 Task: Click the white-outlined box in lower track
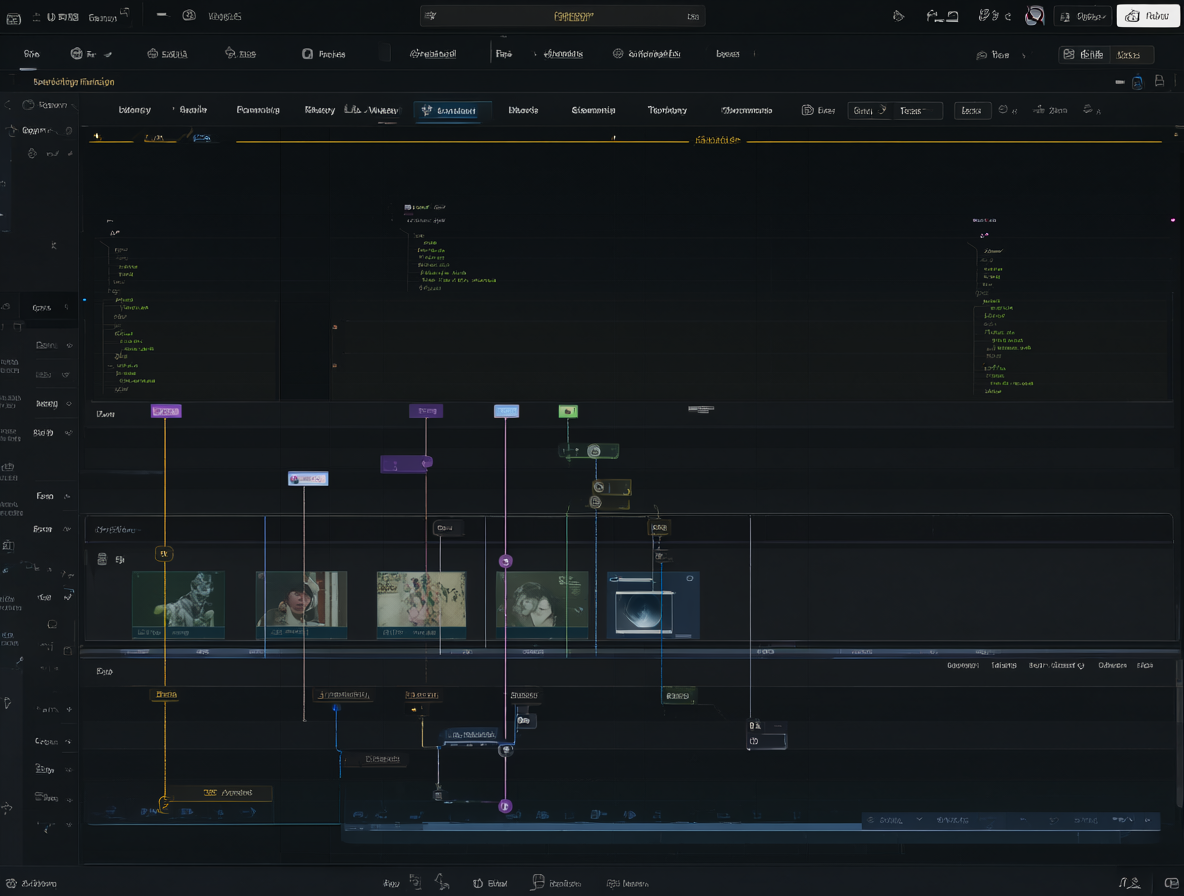point(766,734)
